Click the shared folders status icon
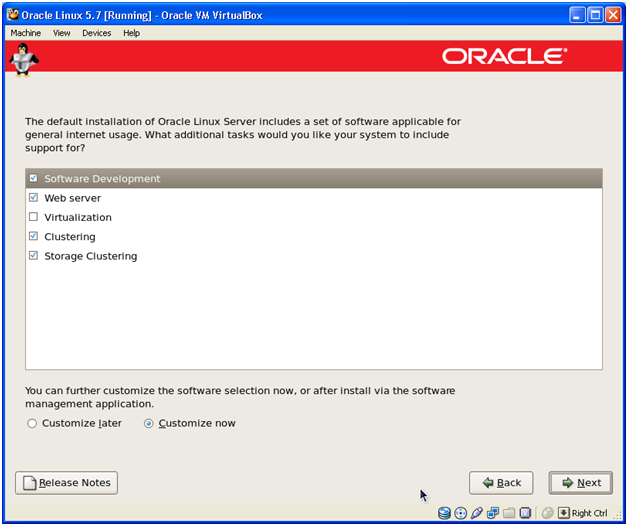The width and height of the screenshot is (628, 526). pyautogui.click(x=509, y=513)
